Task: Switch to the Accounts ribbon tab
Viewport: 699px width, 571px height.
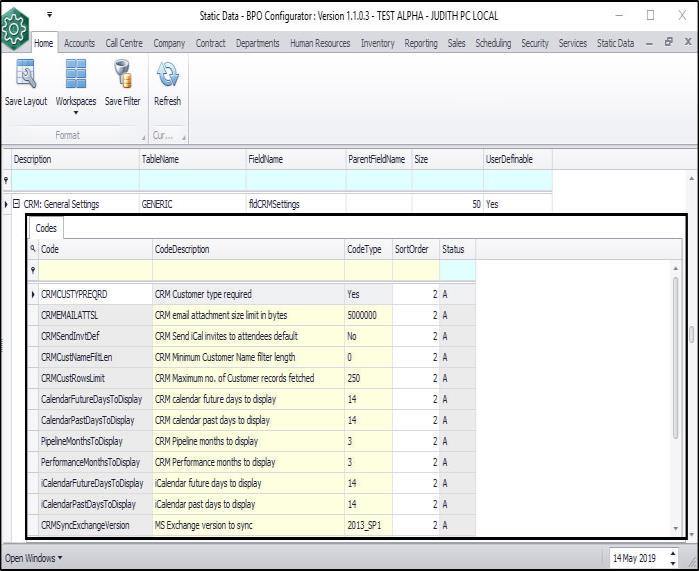Action: tap(80, 44)
